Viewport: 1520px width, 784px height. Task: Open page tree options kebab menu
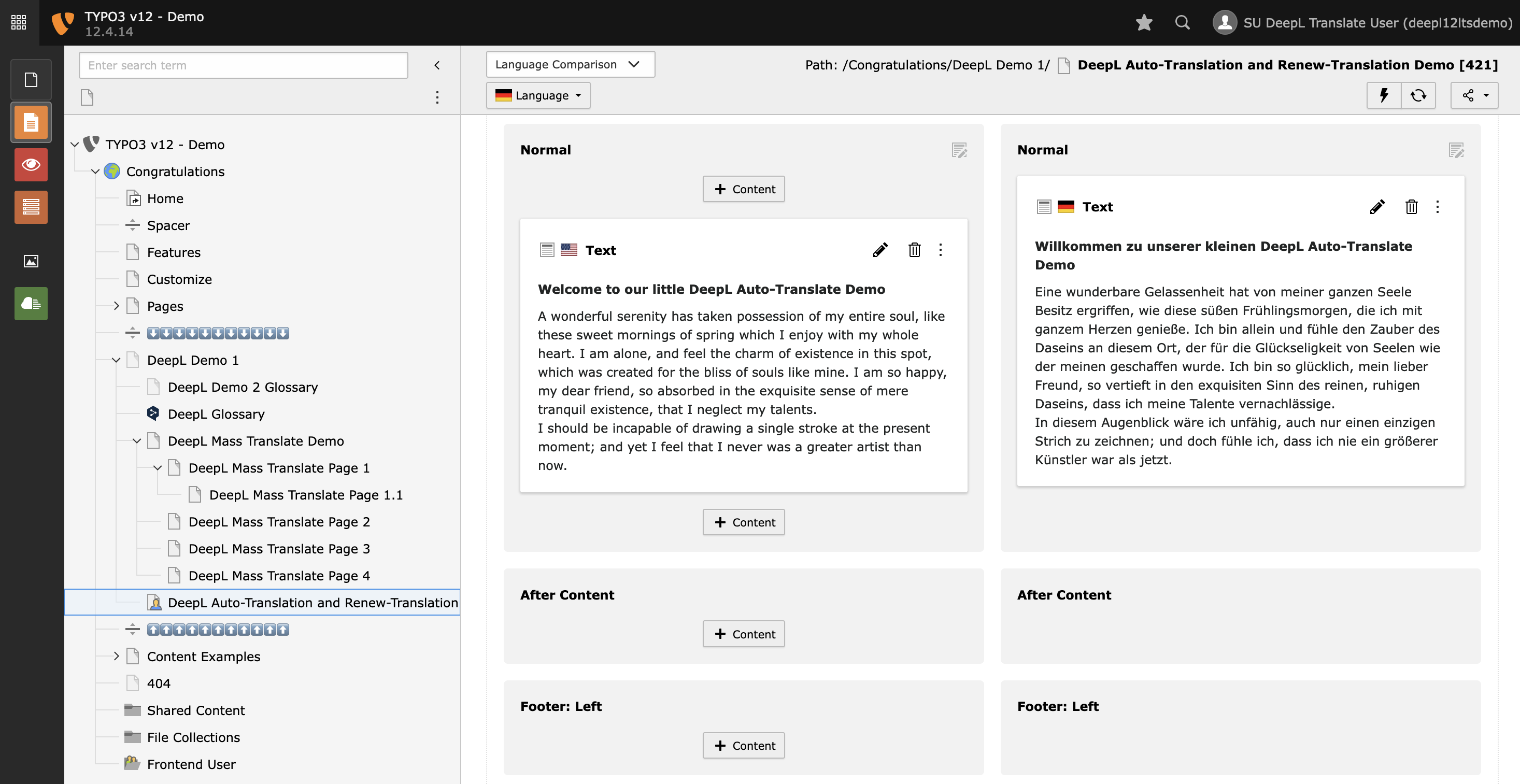click(437, 97)
